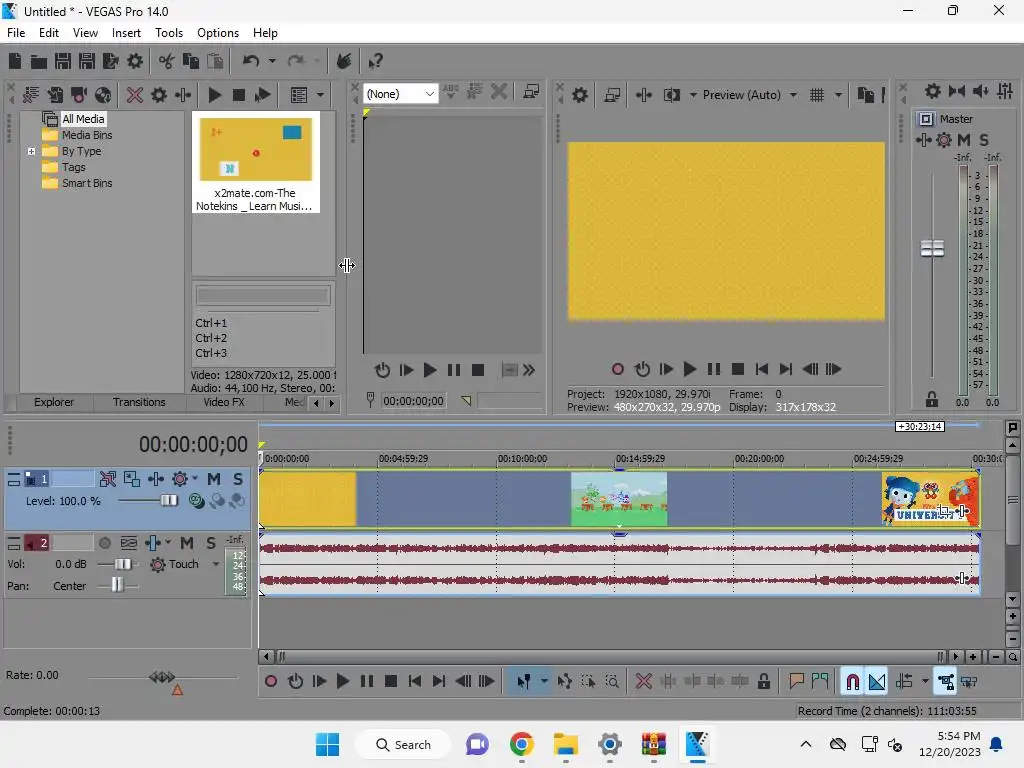Open Auto Ripple mode dropdown arrow
Screen dimensions: 1024x768
[x=925, y=682]
